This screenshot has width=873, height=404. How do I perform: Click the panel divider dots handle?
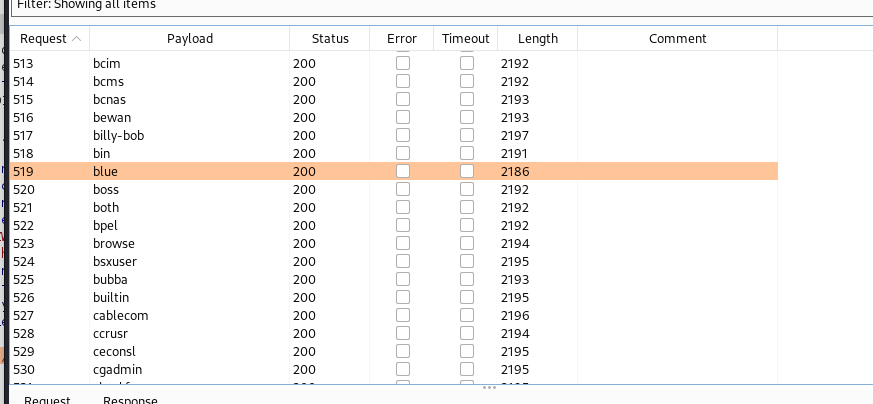pos(489,387)
